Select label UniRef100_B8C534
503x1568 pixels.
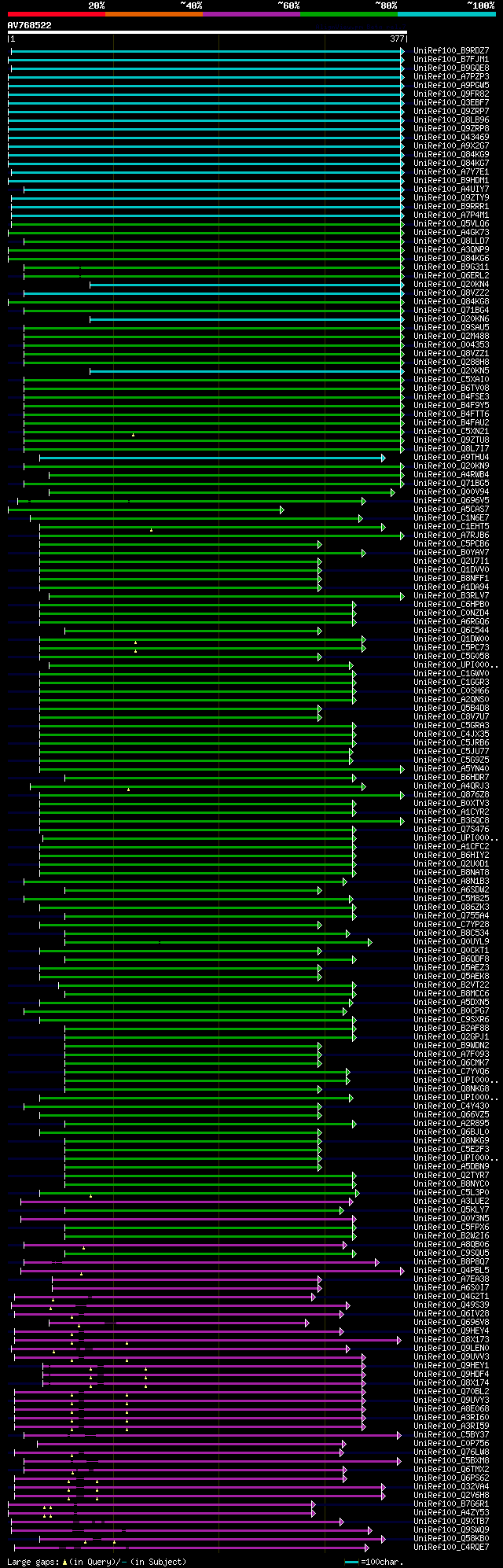451,933
